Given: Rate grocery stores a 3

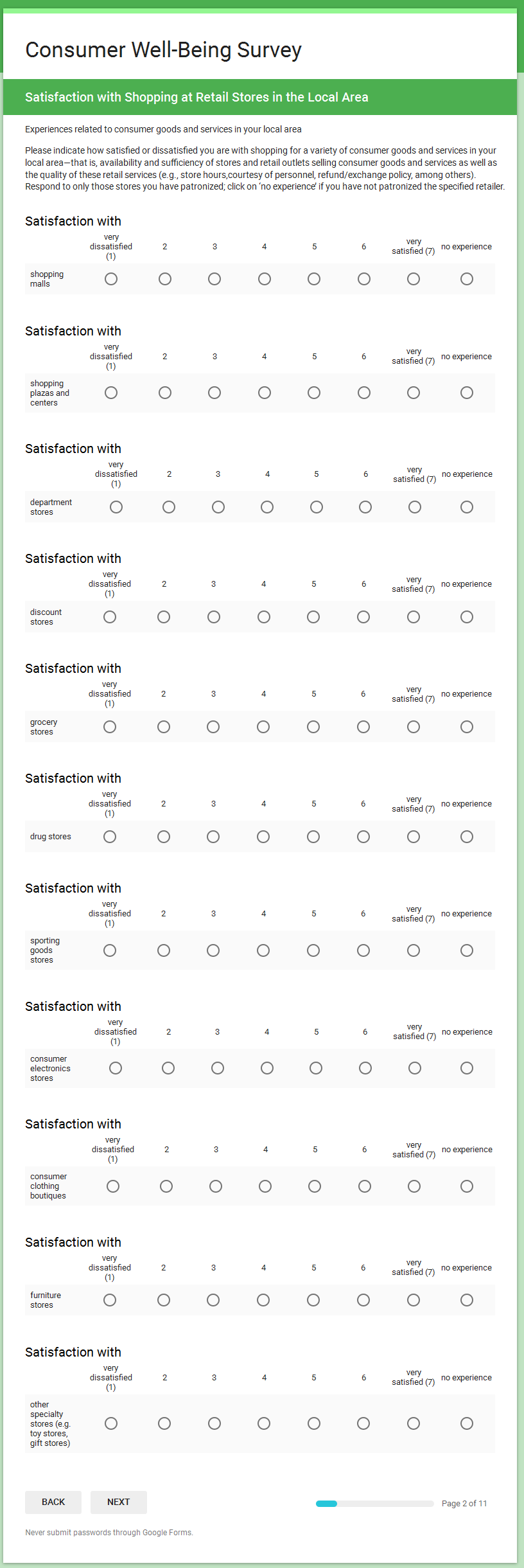Looking at the screenshot, I should [x=213, y=727].
